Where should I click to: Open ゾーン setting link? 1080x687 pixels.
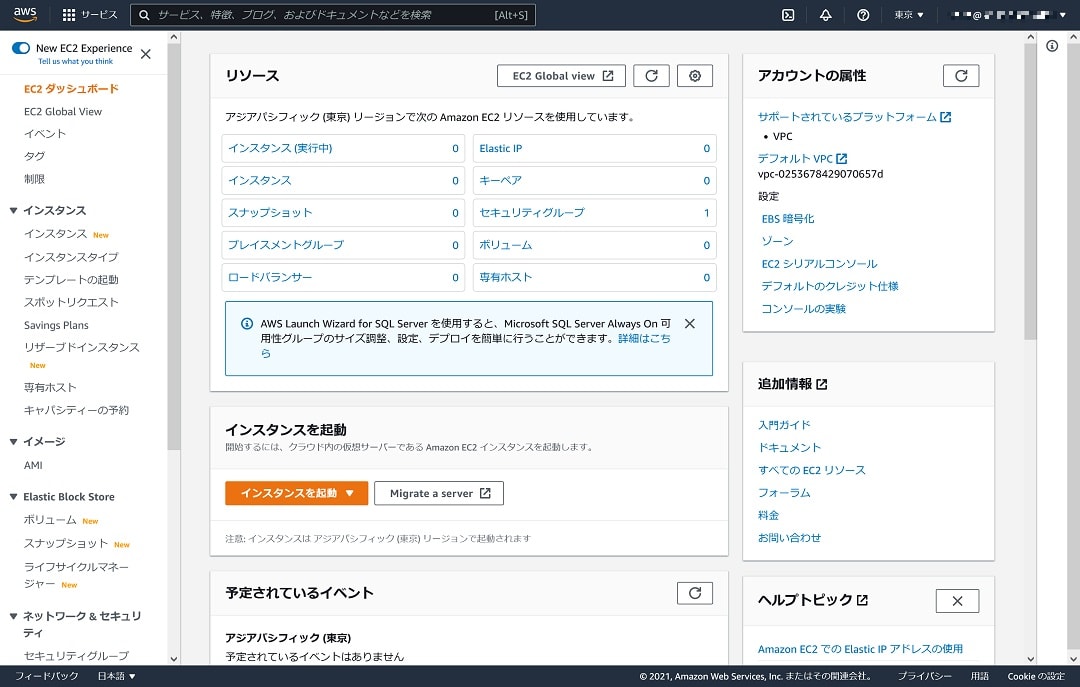pyautogui.click(x=778, y=241)
